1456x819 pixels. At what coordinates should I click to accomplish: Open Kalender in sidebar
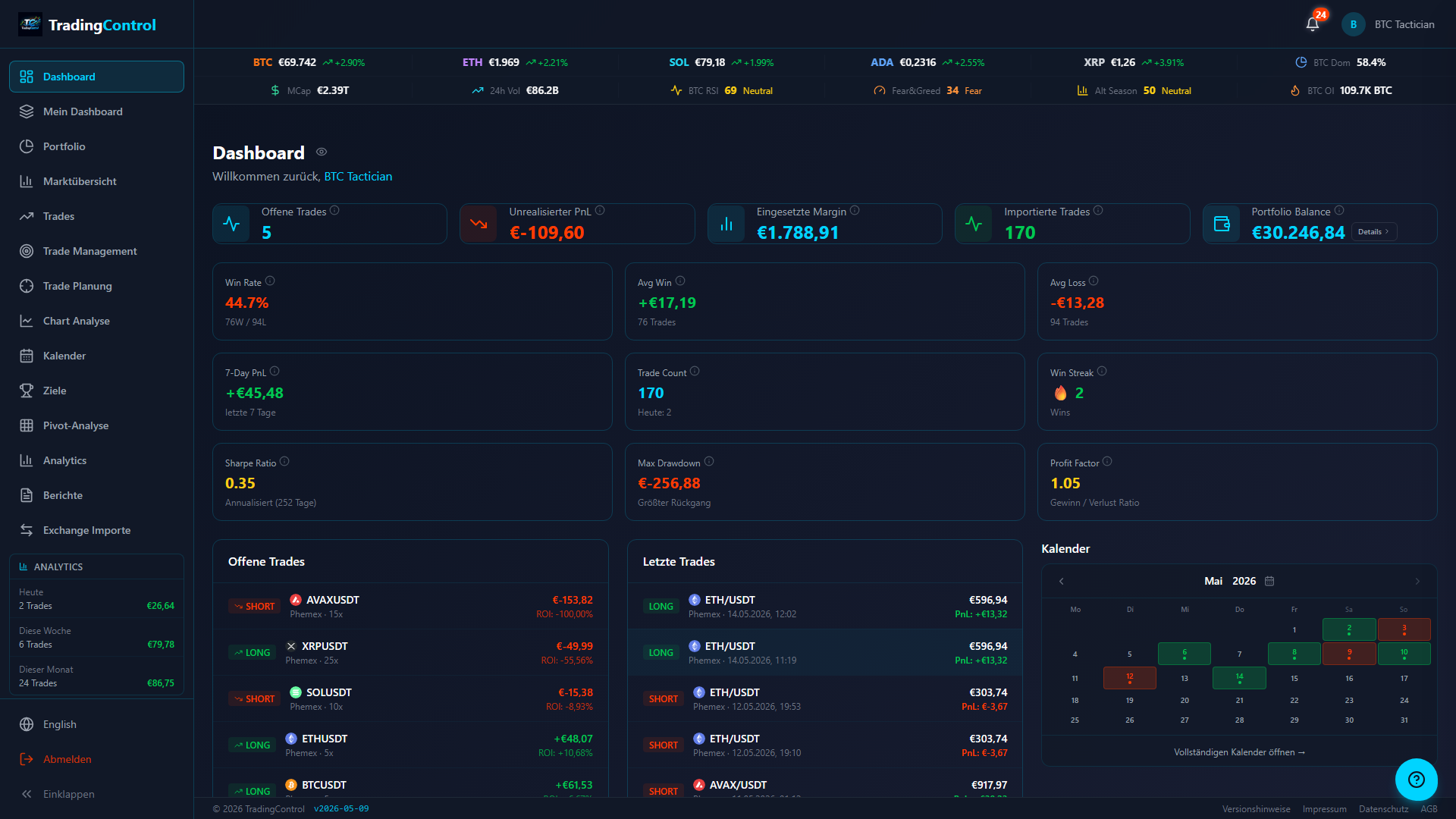pyautogui.click(x=96, y=356)
